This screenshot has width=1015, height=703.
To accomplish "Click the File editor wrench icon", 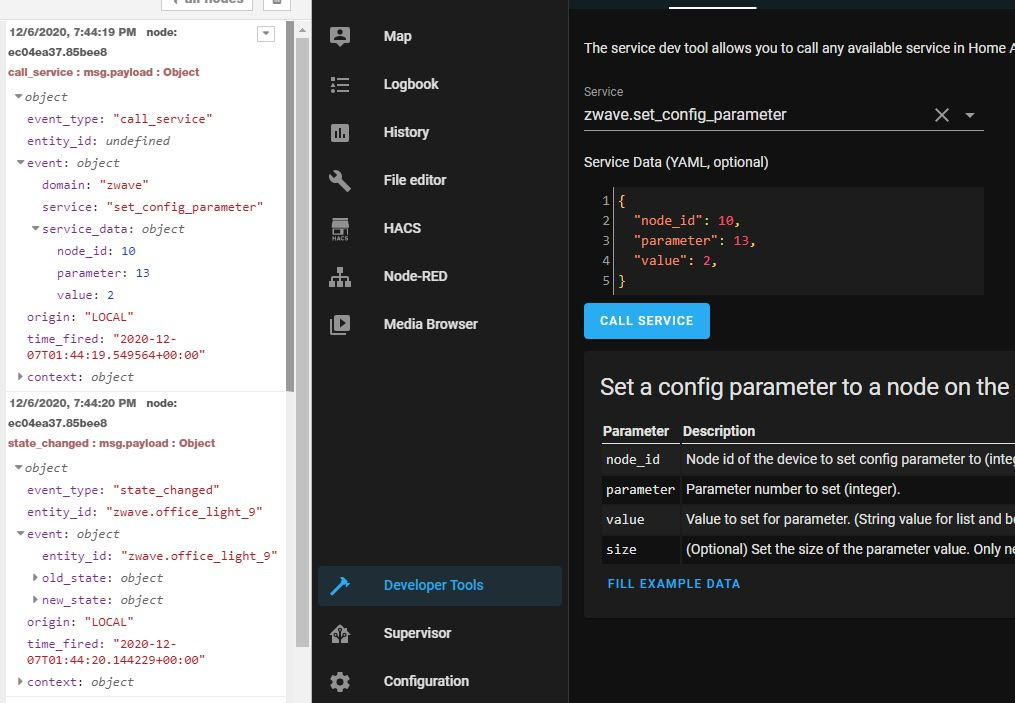I will tap(340, 181).
